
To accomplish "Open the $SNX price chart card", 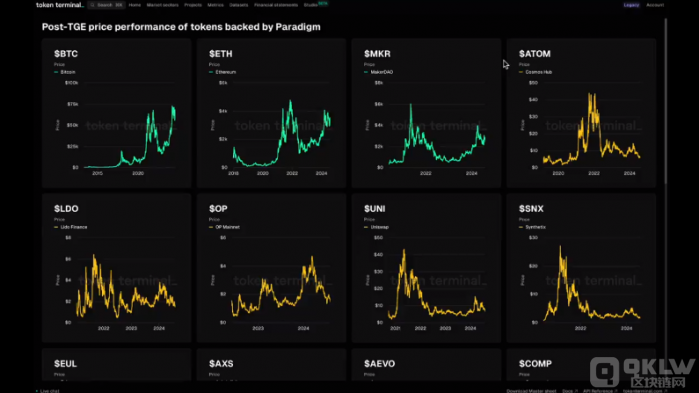I will click(581, 268).
